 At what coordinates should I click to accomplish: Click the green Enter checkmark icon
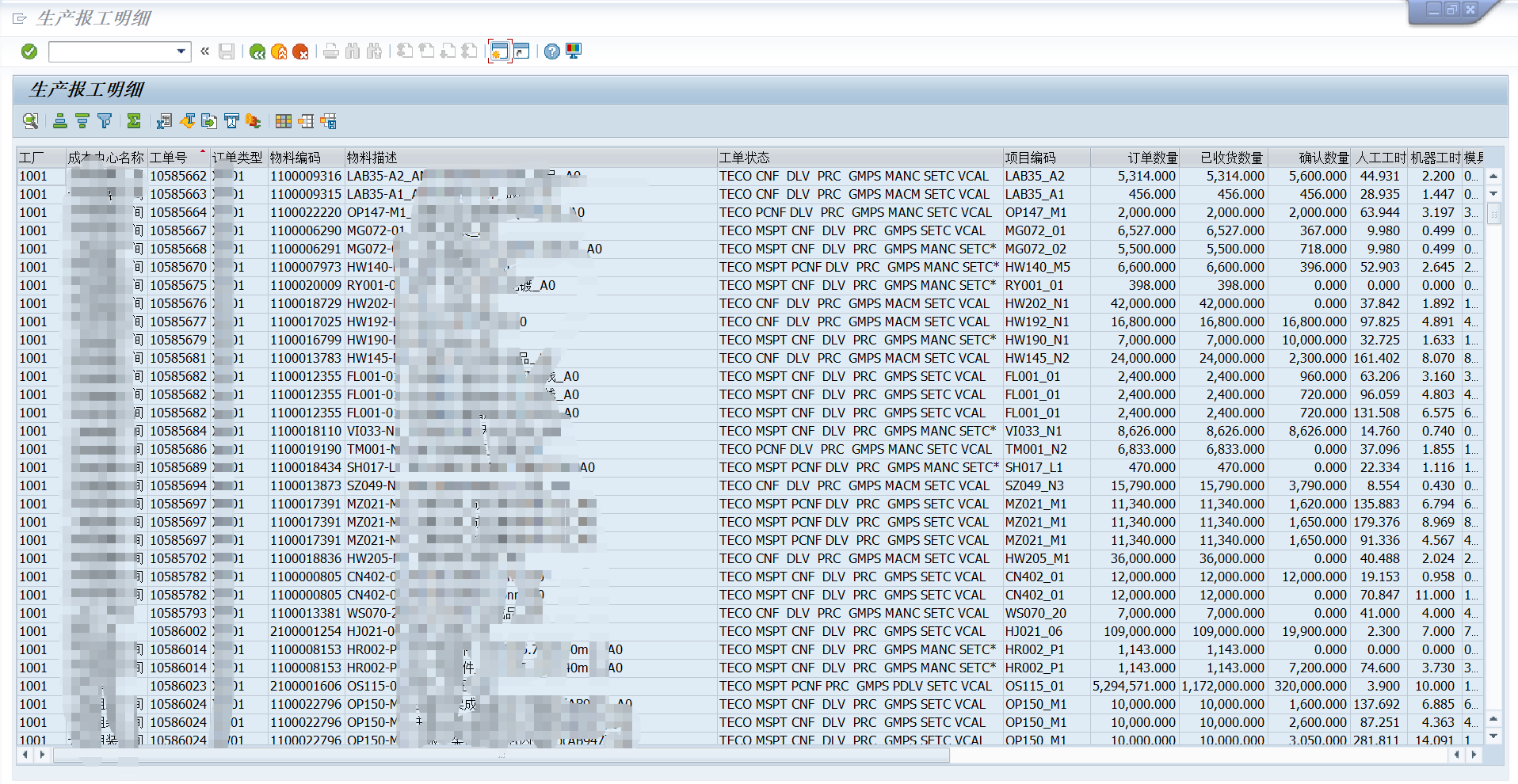(29, 51)
